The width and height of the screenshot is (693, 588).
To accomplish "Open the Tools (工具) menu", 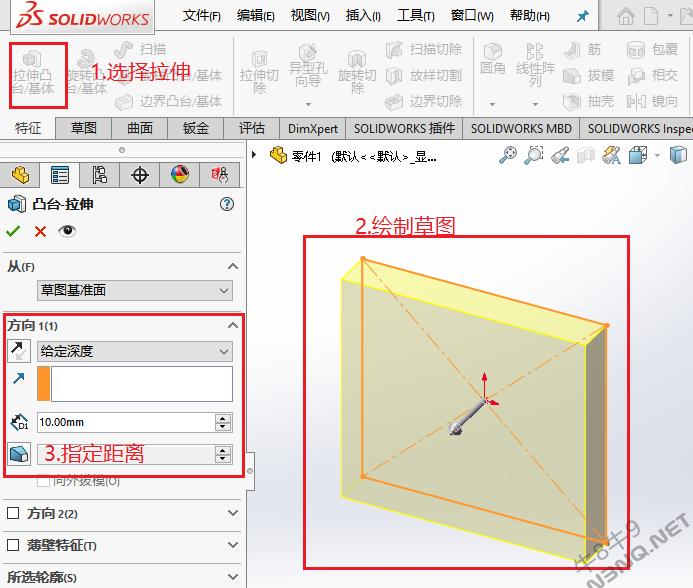I will 416,16.
